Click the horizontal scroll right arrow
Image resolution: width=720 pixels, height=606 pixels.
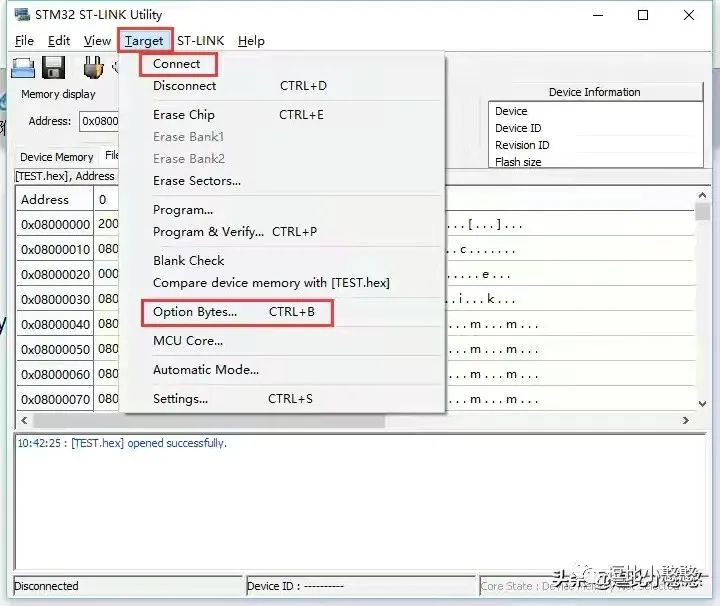coord(686,420)
